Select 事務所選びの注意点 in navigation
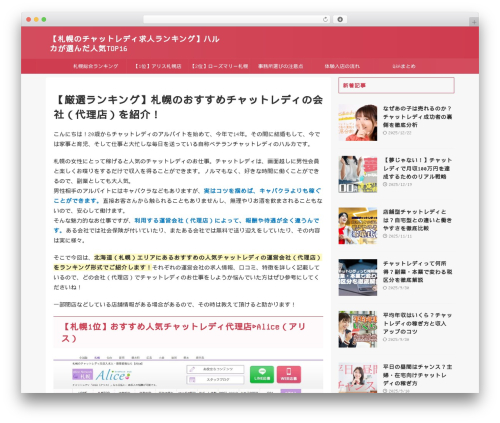Screen dimensions: 500x423 coord(281,66)
